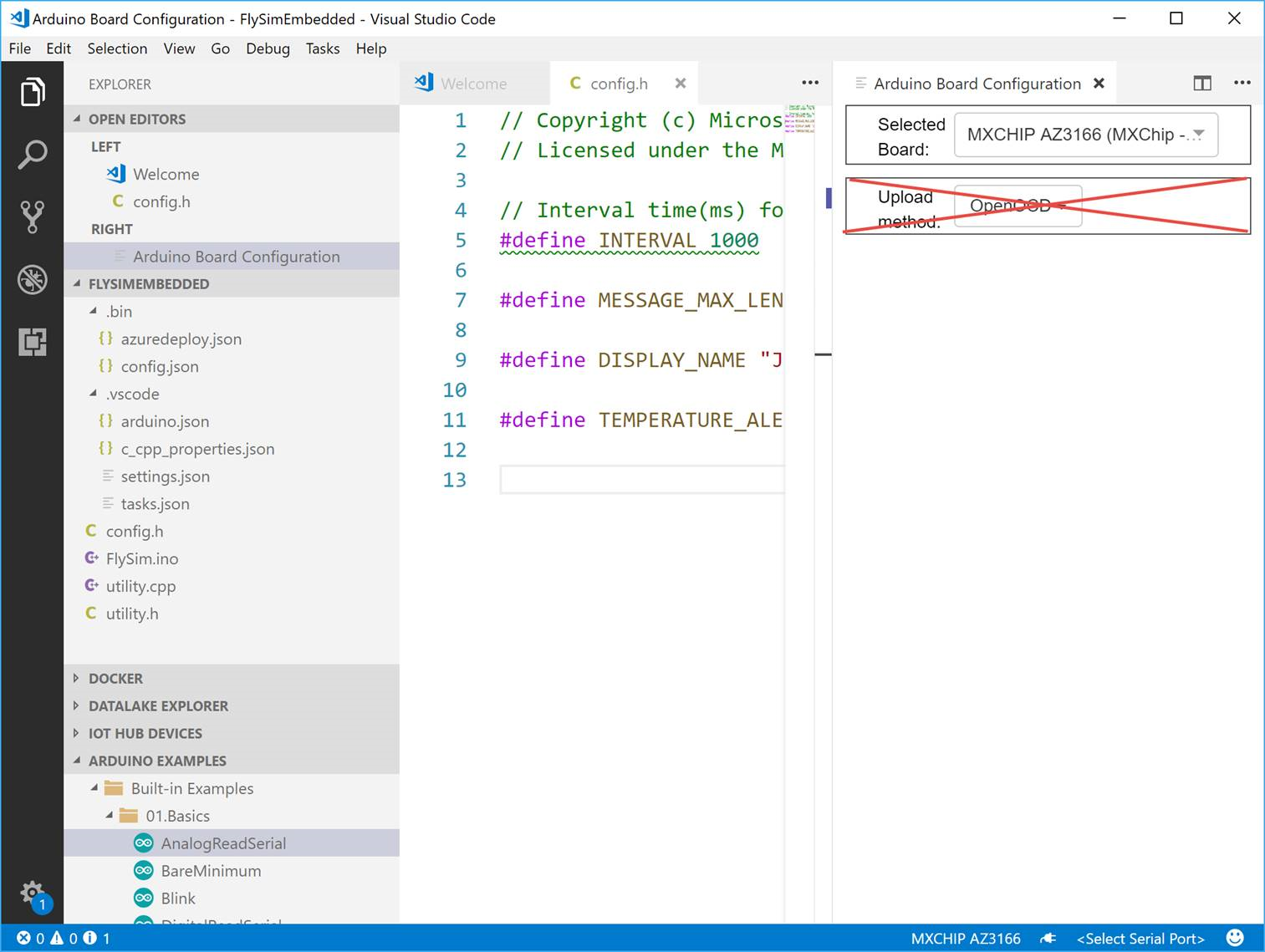Switch to the Welcome tab
This screenshot has width=1265, height=952.
(x=475, y=83)
